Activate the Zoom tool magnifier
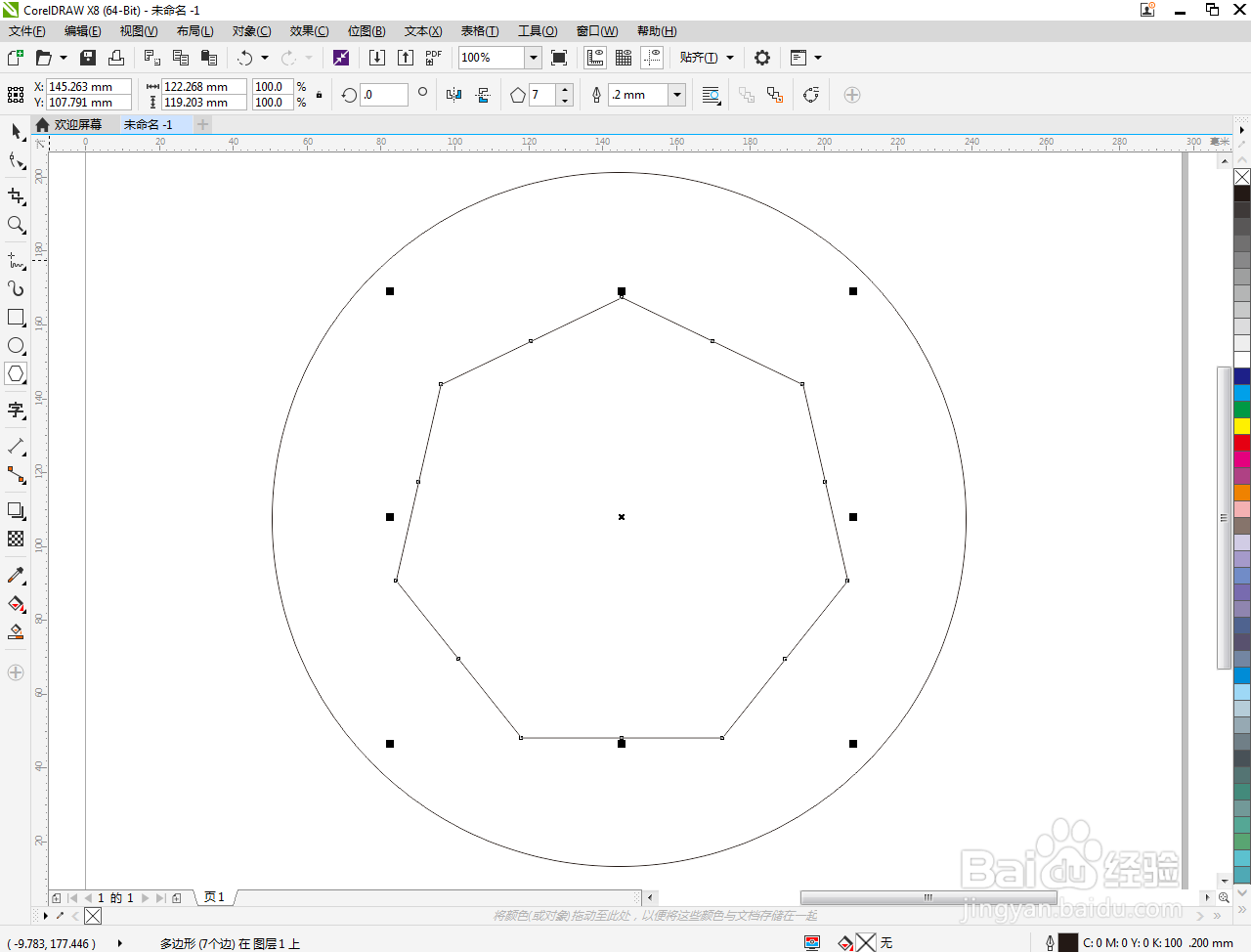 16,225
